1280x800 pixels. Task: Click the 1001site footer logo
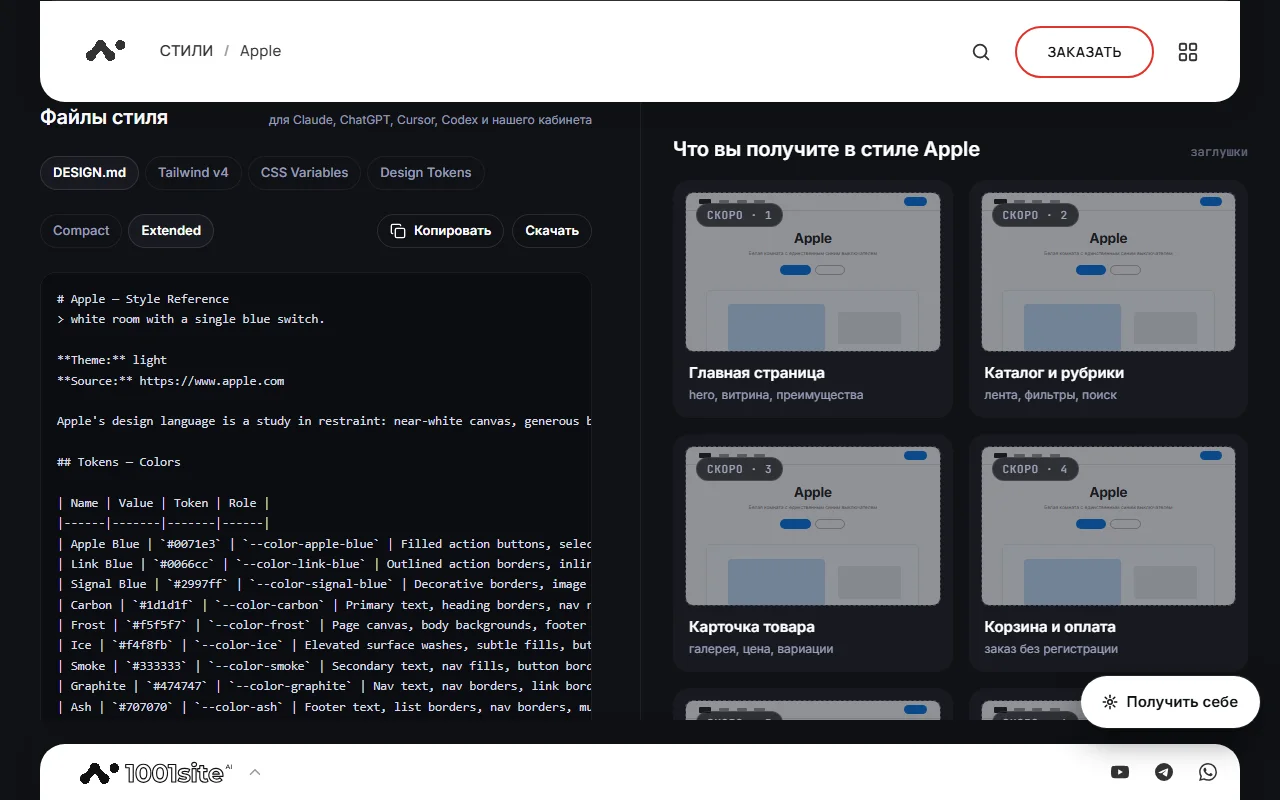point(156,772)
